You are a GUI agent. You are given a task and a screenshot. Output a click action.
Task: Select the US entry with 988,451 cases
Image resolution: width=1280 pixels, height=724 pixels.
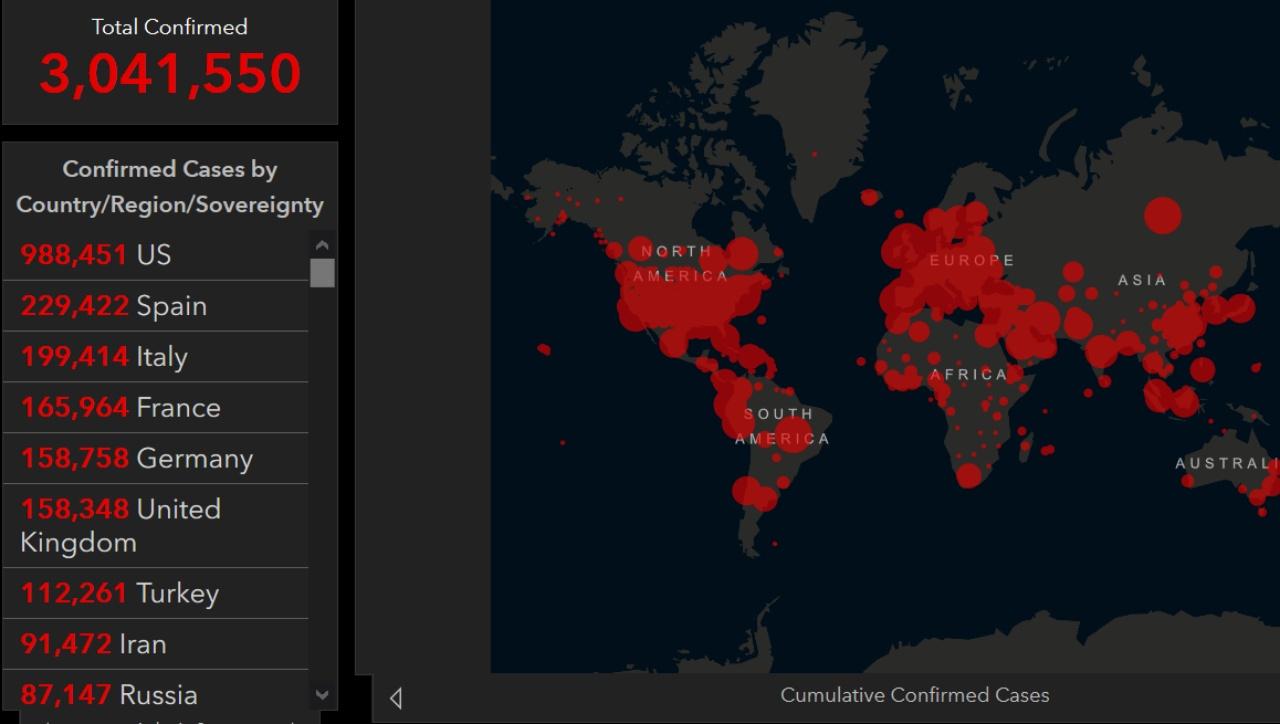[155, 255]
